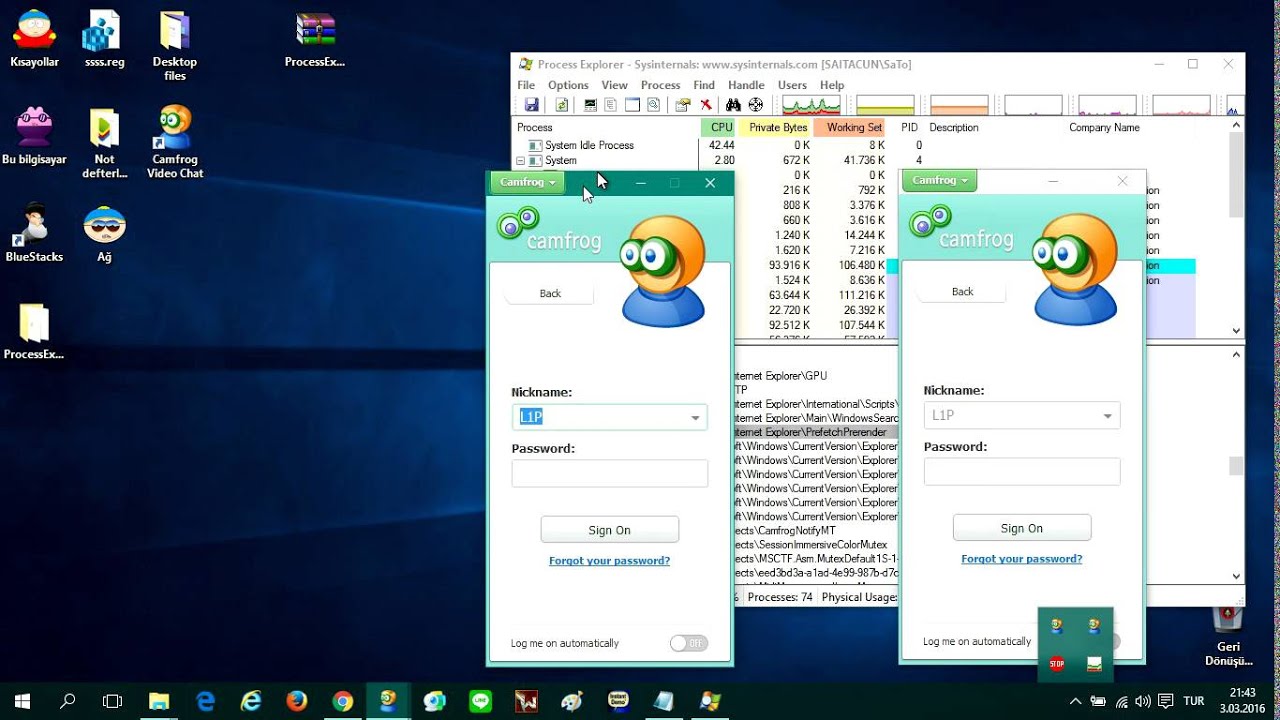Image resolution: width=1280 pixels, height=720 pixels.
Task: Select the Desktop files folder icon
Action: click(174, 46)
